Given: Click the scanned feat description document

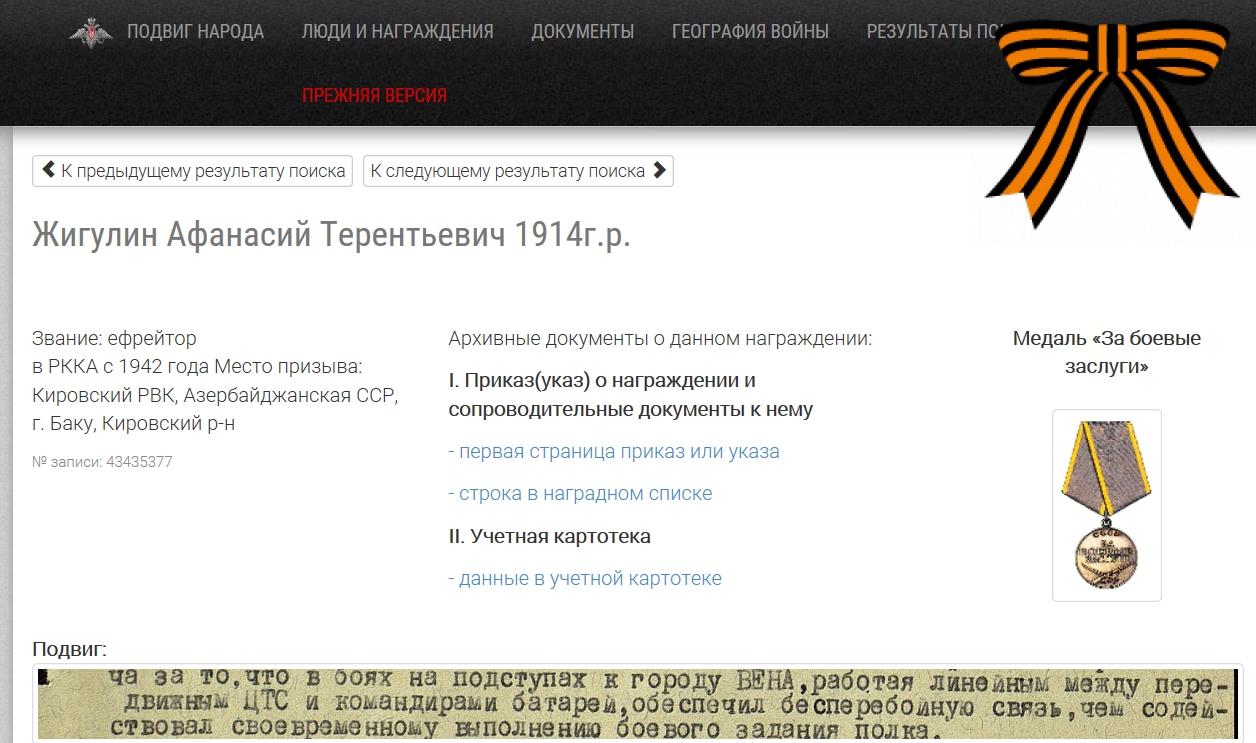Looking at the screenshot, I should point(638,704).
